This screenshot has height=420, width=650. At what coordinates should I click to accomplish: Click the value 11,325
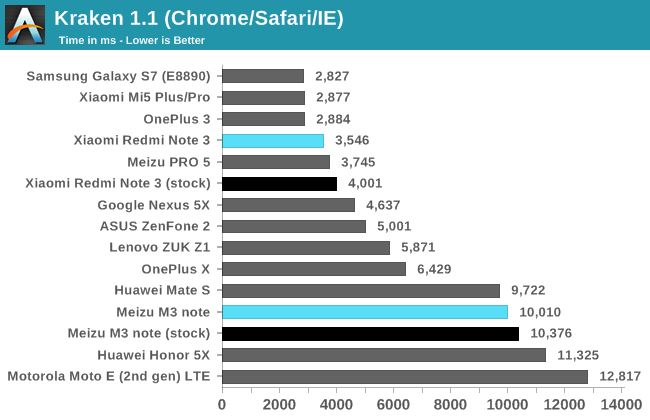tap(578, 355)
